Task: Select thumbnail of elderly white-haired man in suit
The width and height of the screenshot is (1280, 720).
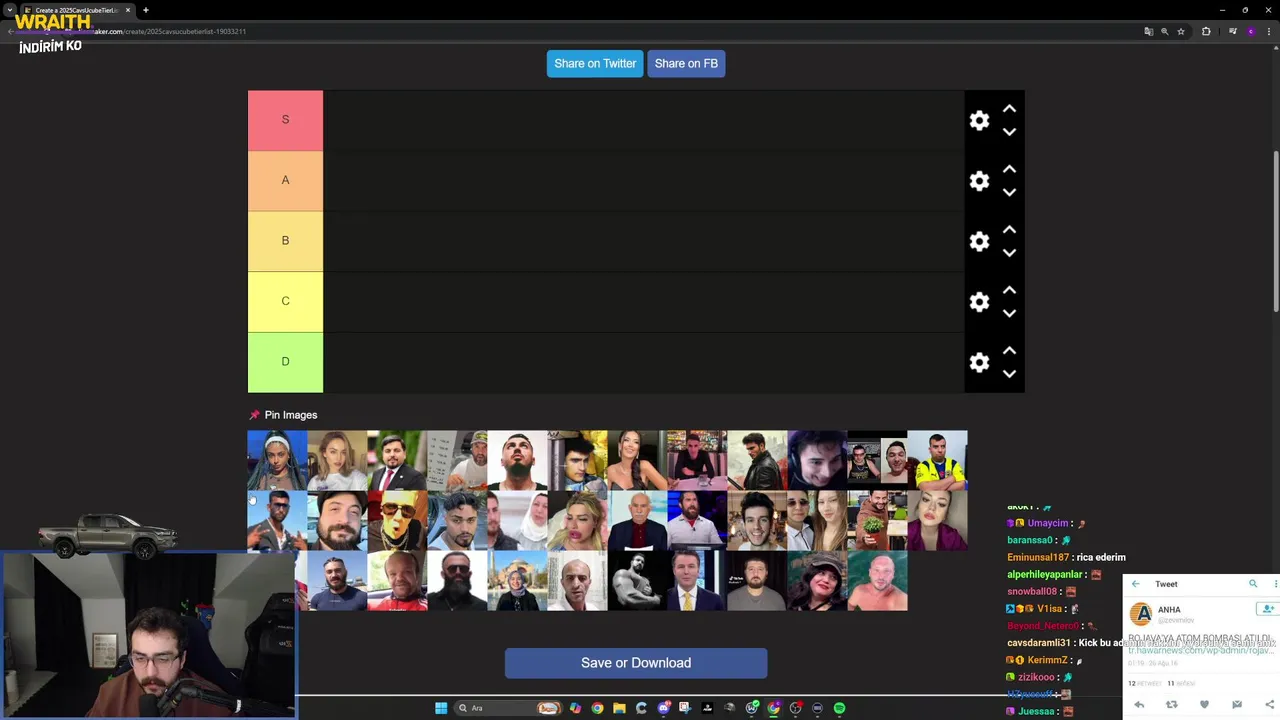Action: pos(637,520)
